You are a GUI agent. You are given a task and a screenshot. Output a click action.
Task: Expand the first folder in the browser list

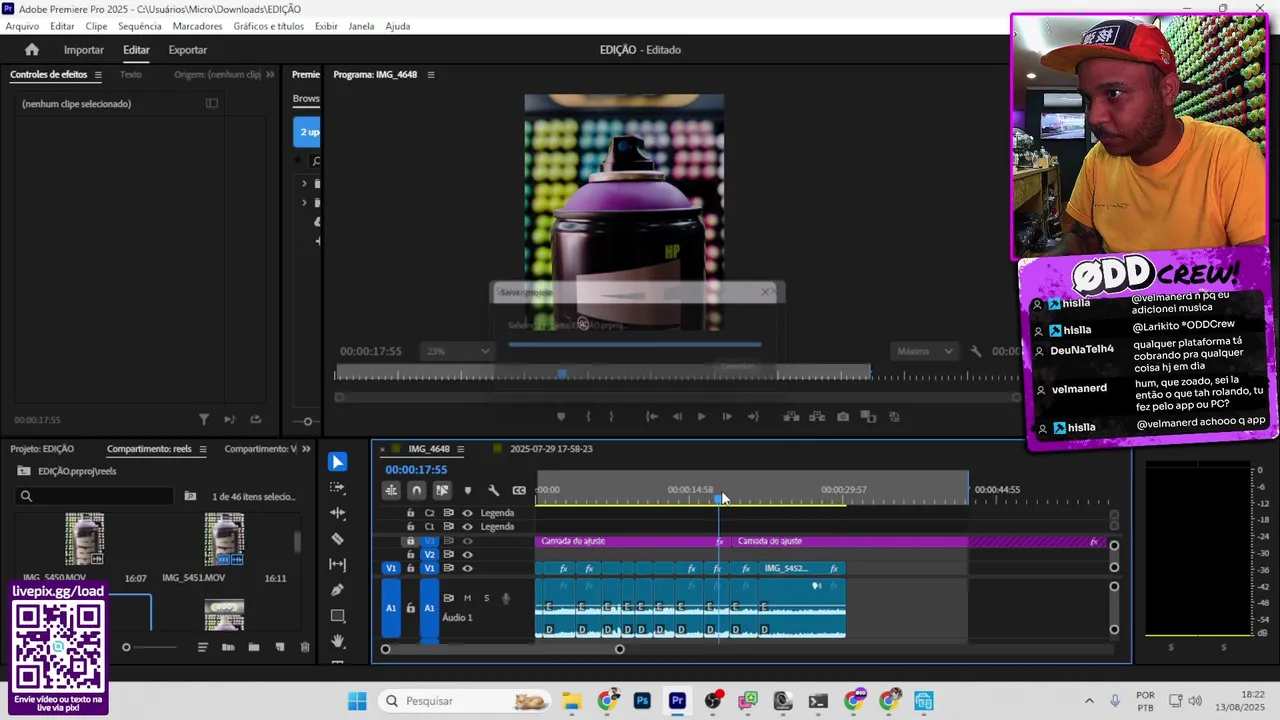[x=304, y=184]
